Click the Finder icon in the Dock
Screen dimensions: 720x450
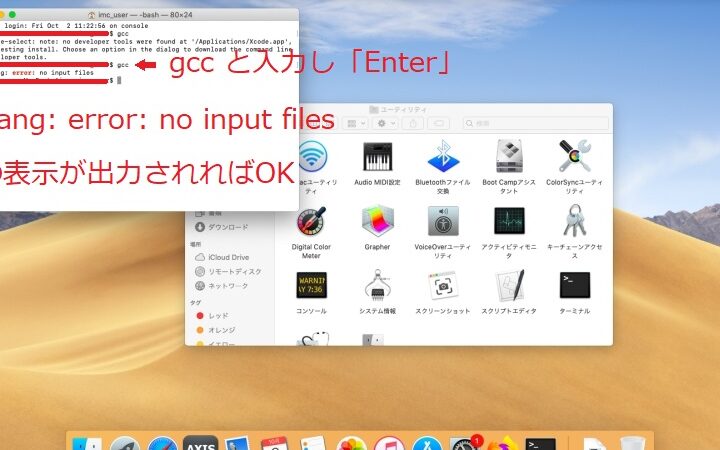click(87, 444)
